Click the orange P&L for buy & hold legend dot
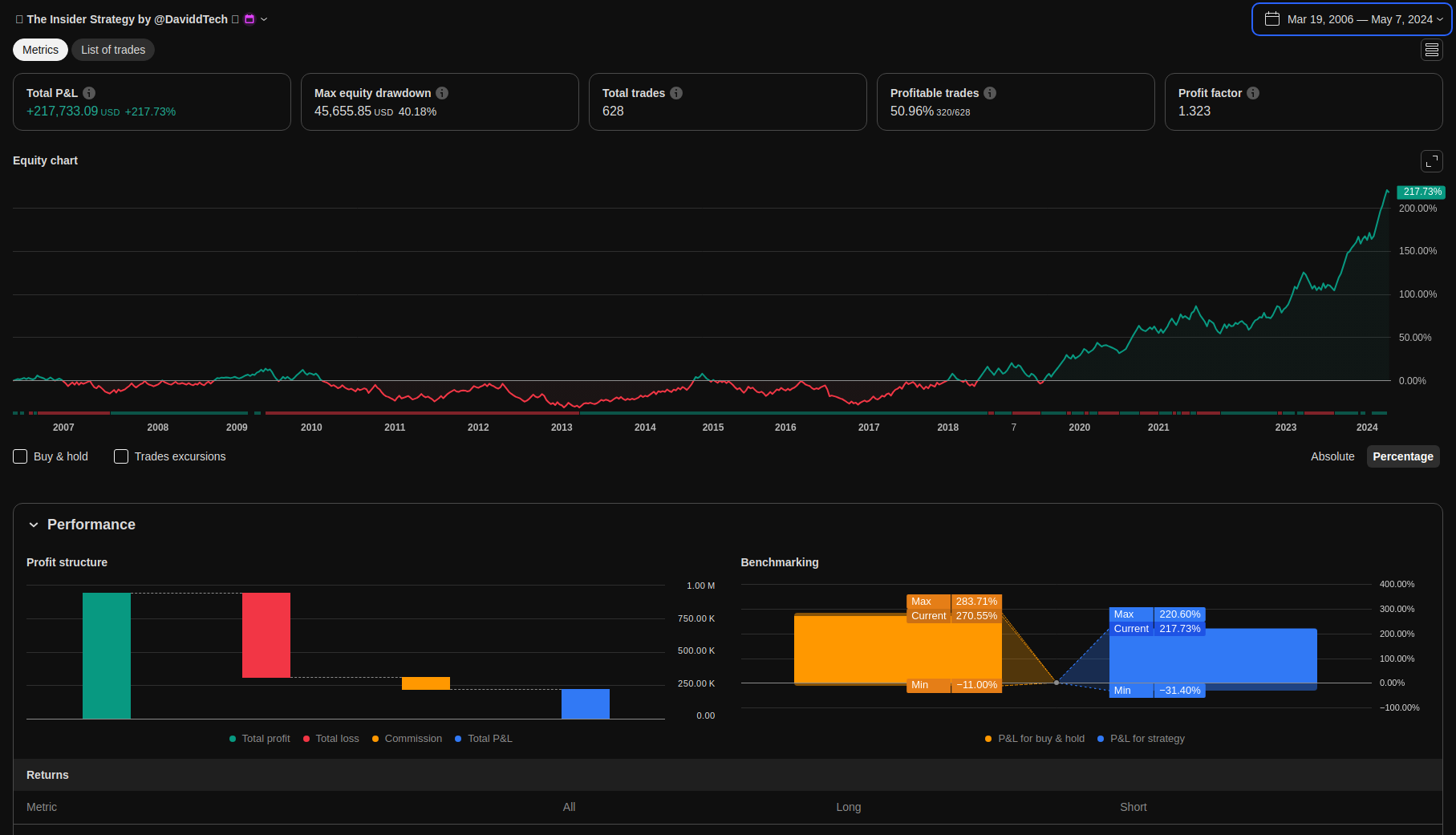1456x835 pixels. [x=988, y=739]
